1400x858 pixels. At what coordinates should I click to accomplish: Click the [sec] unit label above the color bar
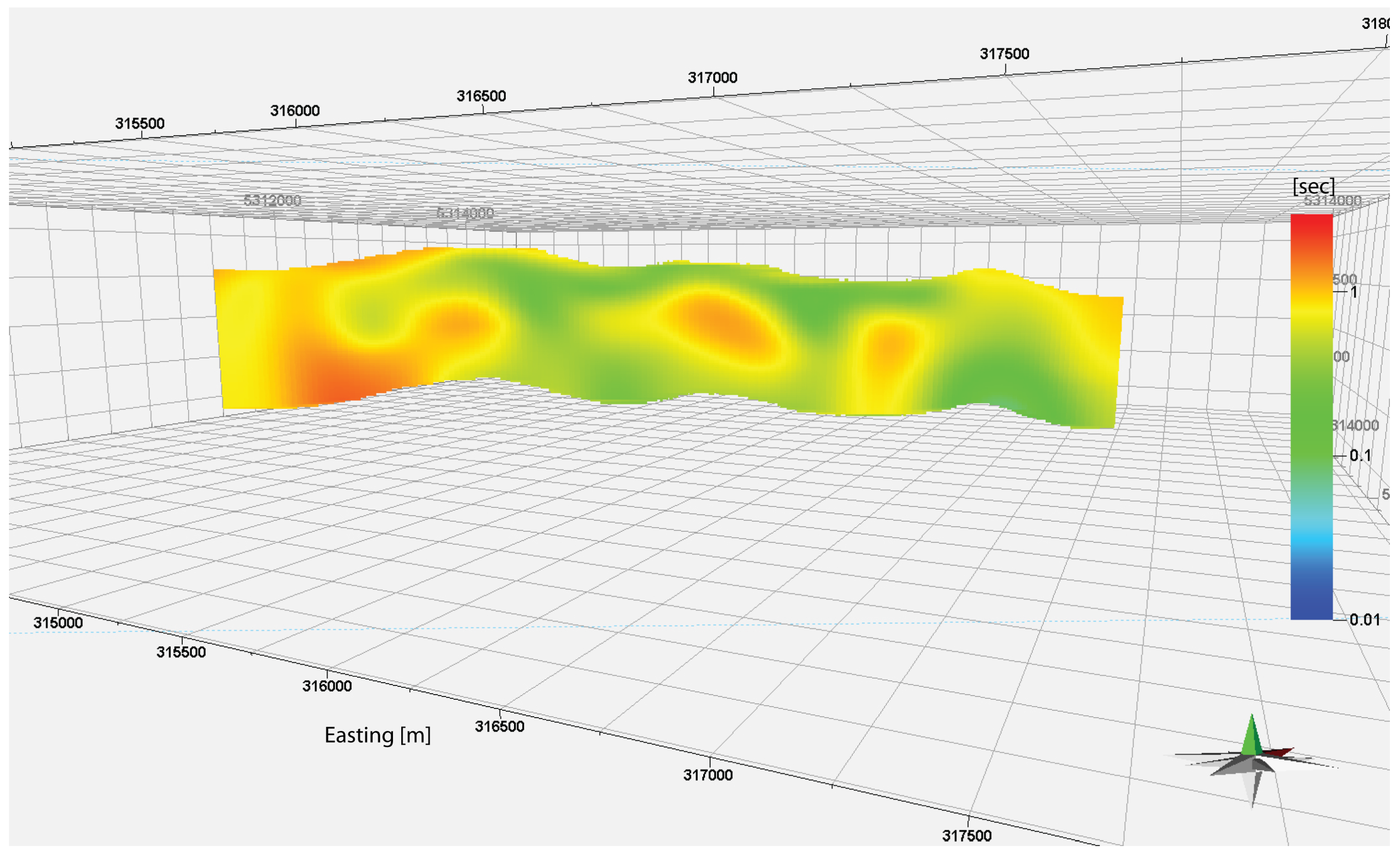coord(1313,186)
